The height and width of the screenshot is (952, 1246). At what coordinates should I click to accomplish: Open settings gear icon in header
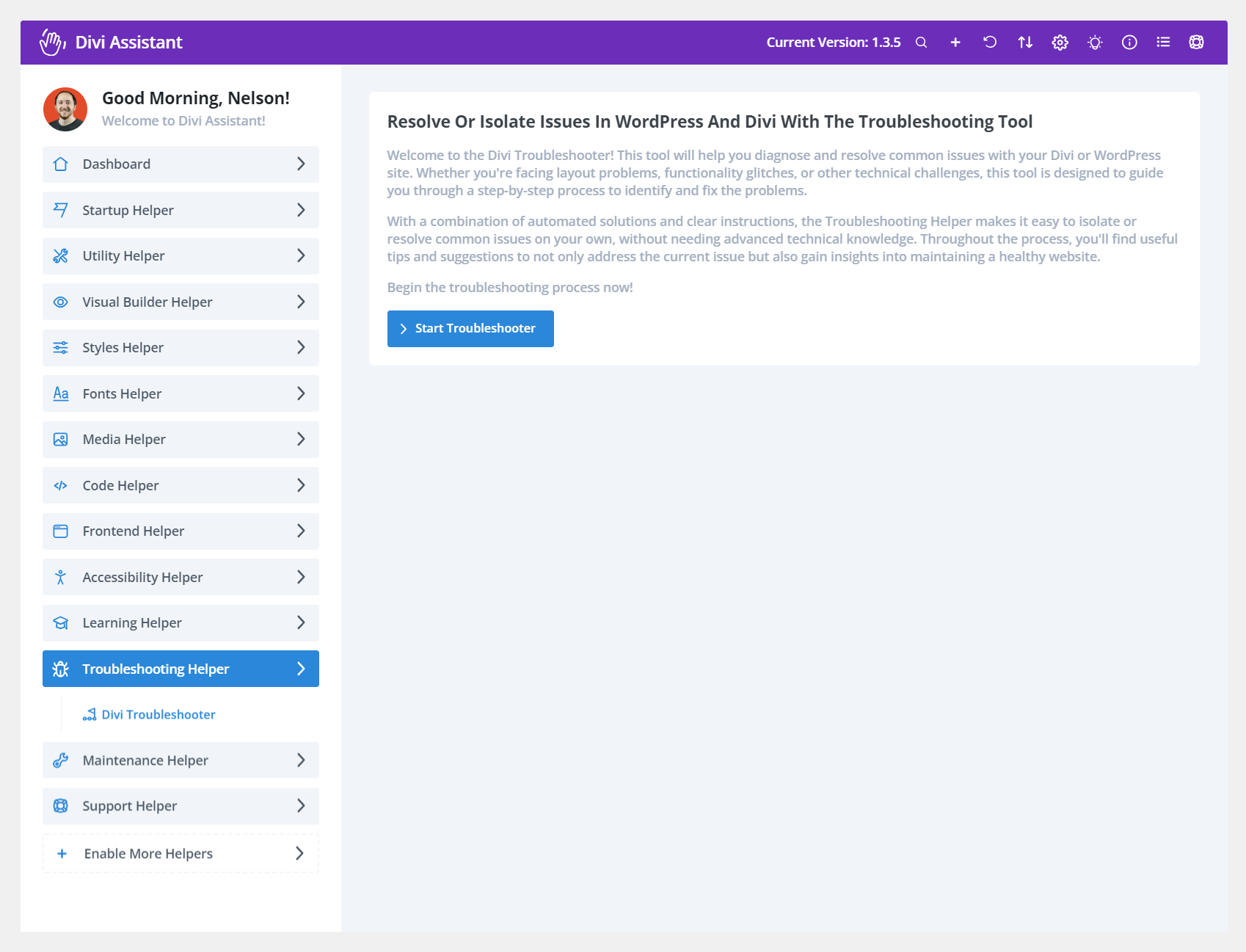pos(1060,43)
